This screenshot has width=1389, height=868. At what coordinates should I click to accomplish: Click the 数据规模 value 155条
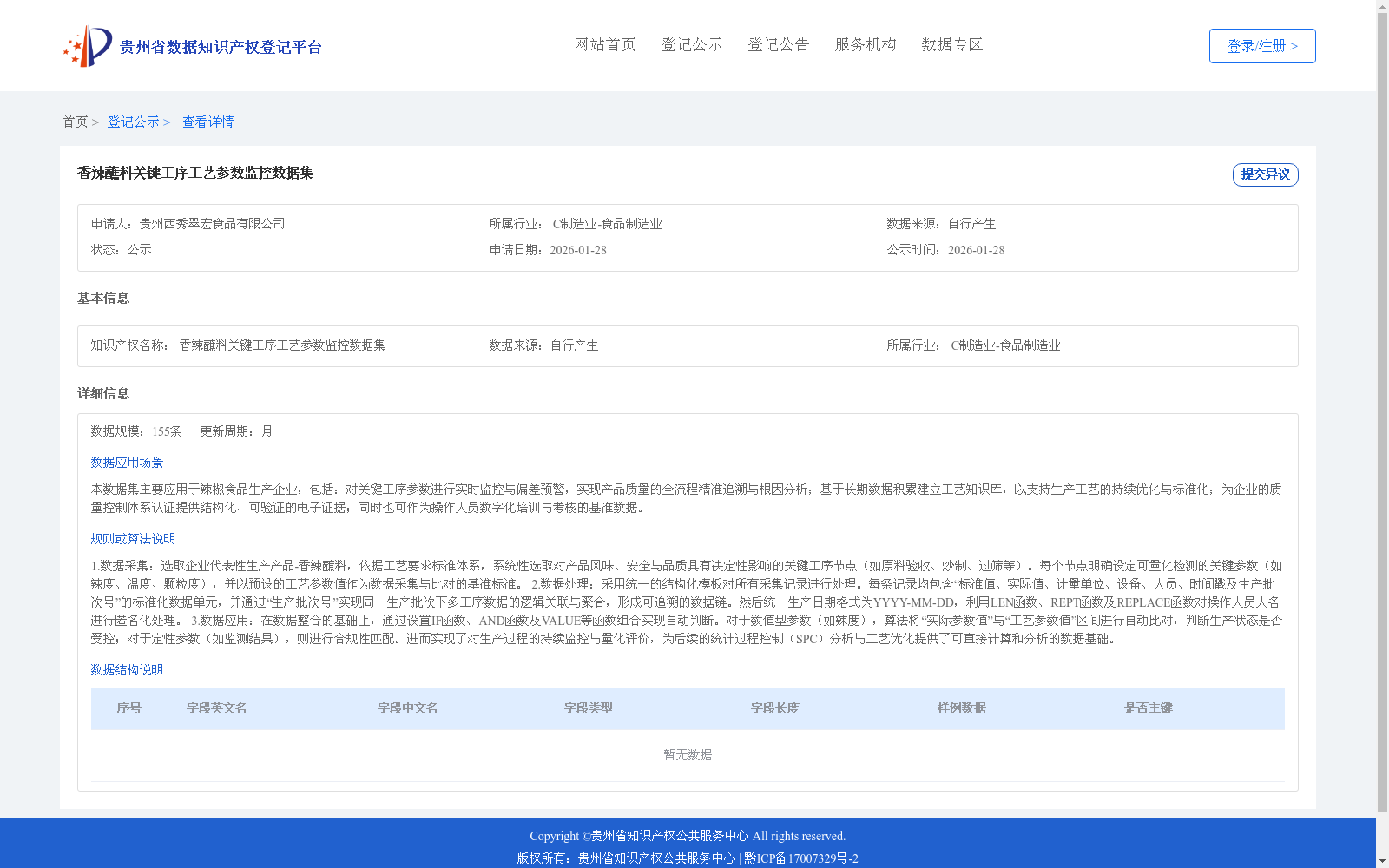point(167,431)
